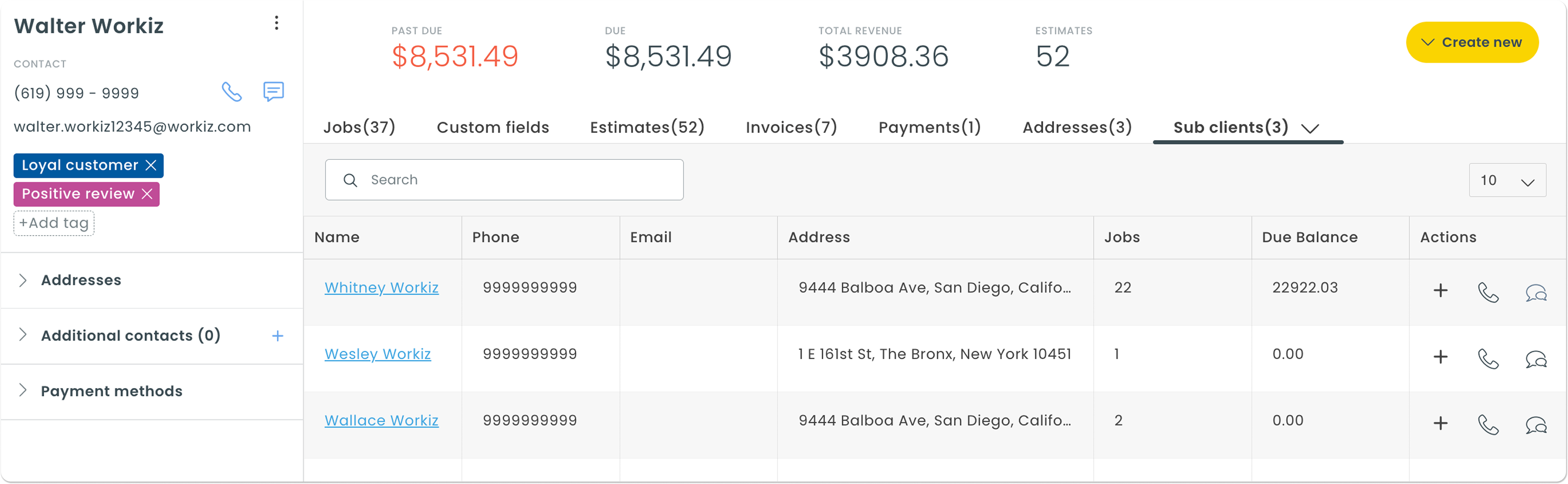The height and width of the screenshot is (484, 1568).
Task: Call Walter Workiz using the phone icon
Action: [x=231, y=92]
